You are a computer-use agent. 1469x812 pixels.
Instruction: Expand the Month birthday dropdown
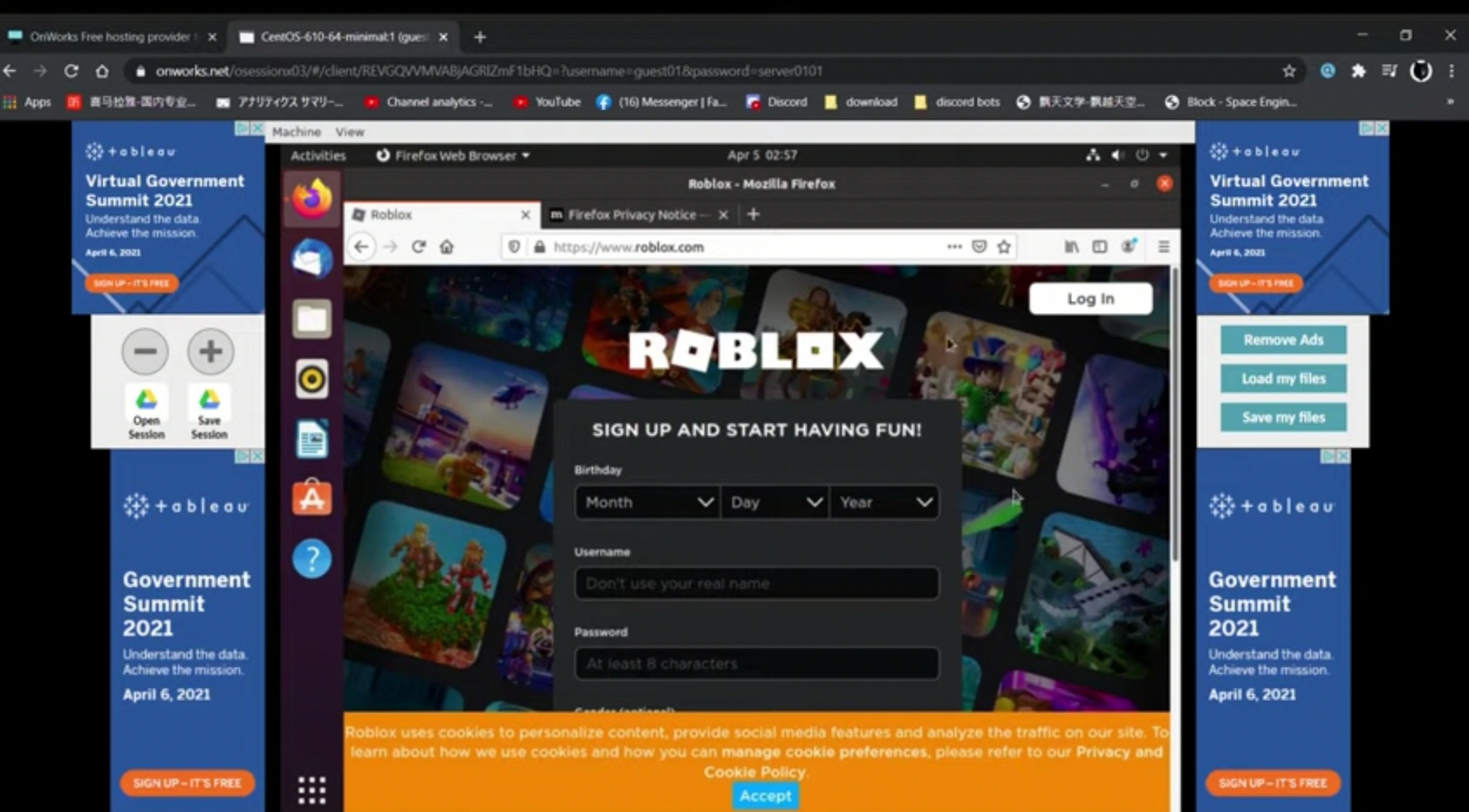click(x=647, y=503)
